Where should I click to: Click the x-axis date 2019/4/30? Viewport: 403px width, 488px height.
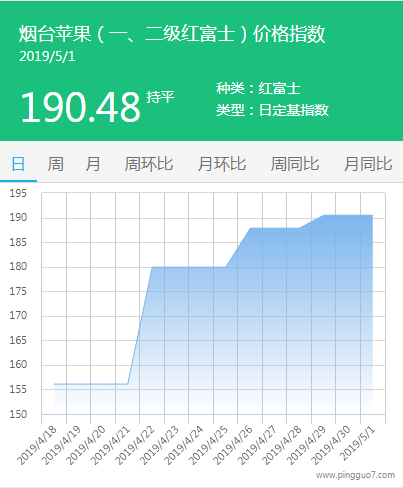pyautogui.click(x=331, y=445)
